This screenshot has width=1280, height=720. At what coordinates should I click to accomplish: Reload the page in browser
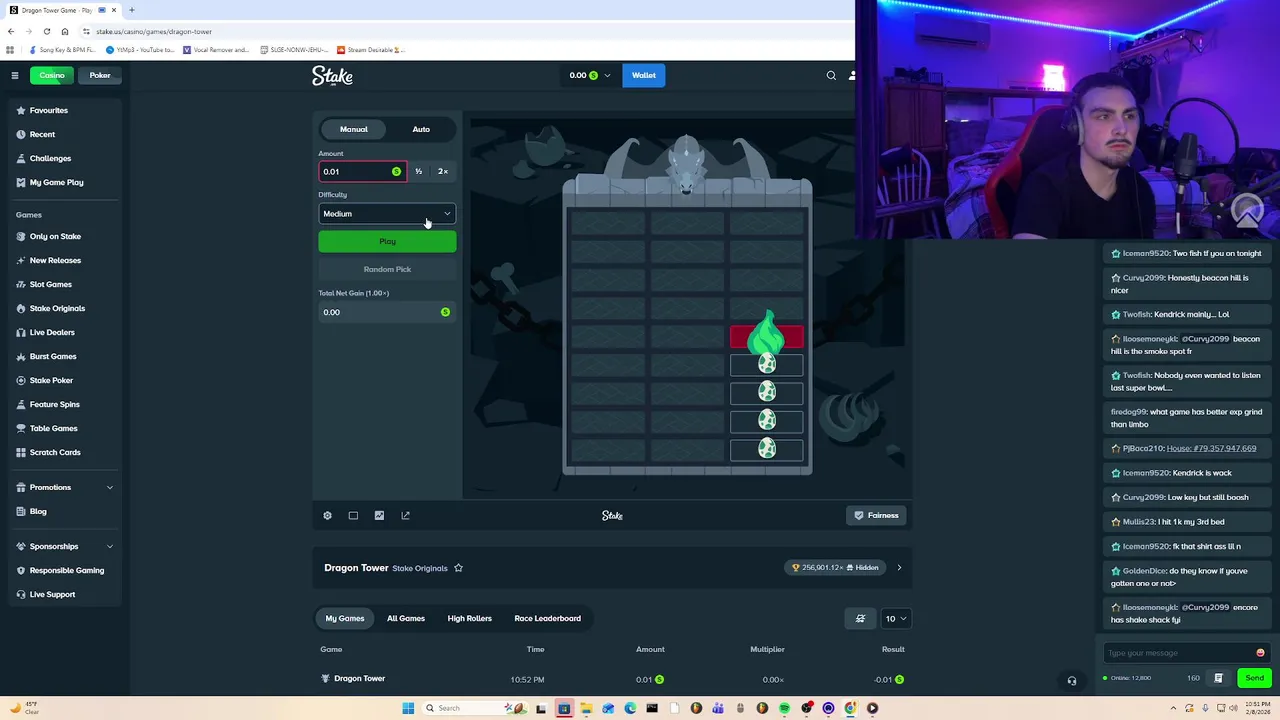click(46, 31)
